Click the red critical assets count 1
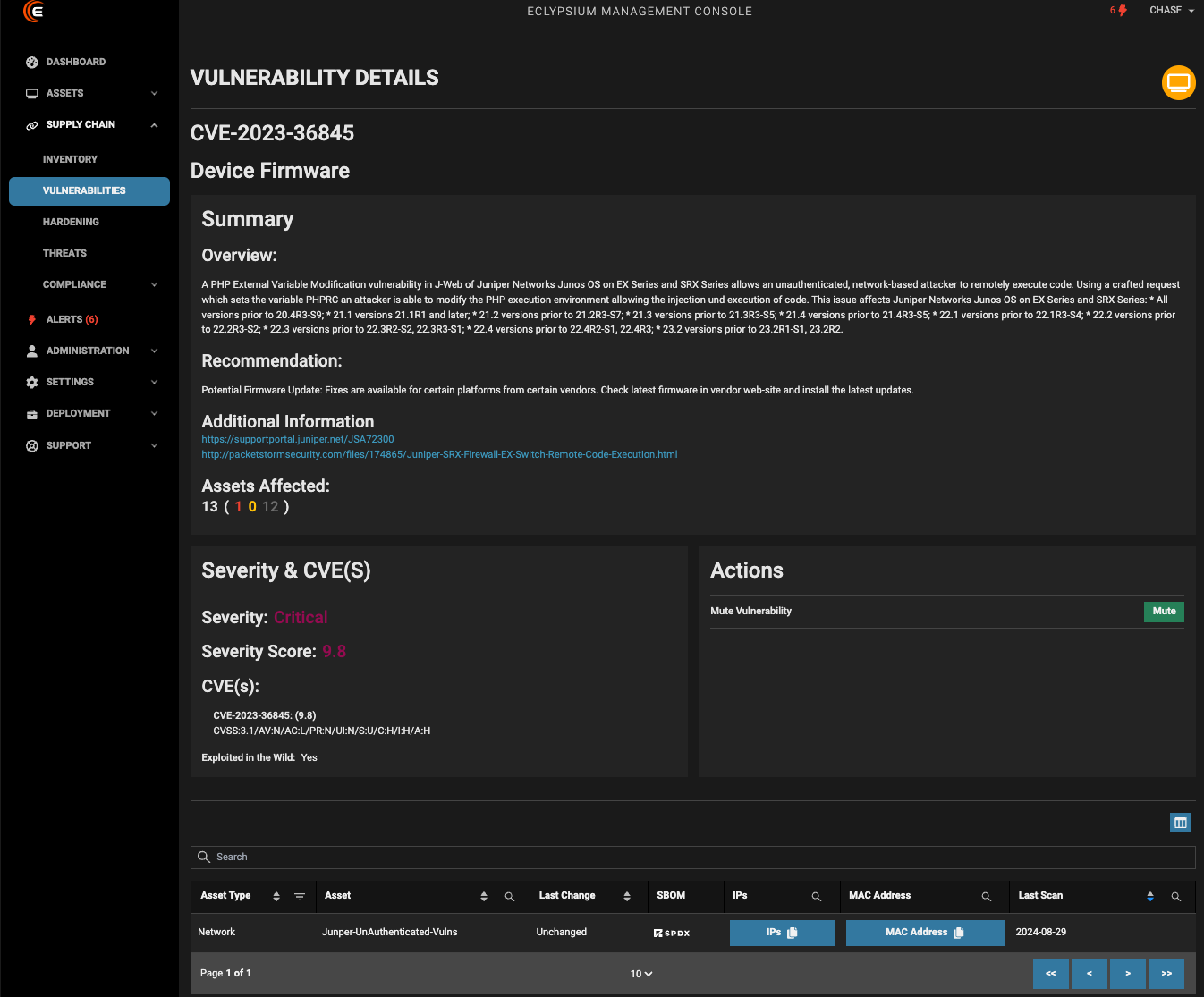This screenshot has width=1204, height=997. click(239, 507)
